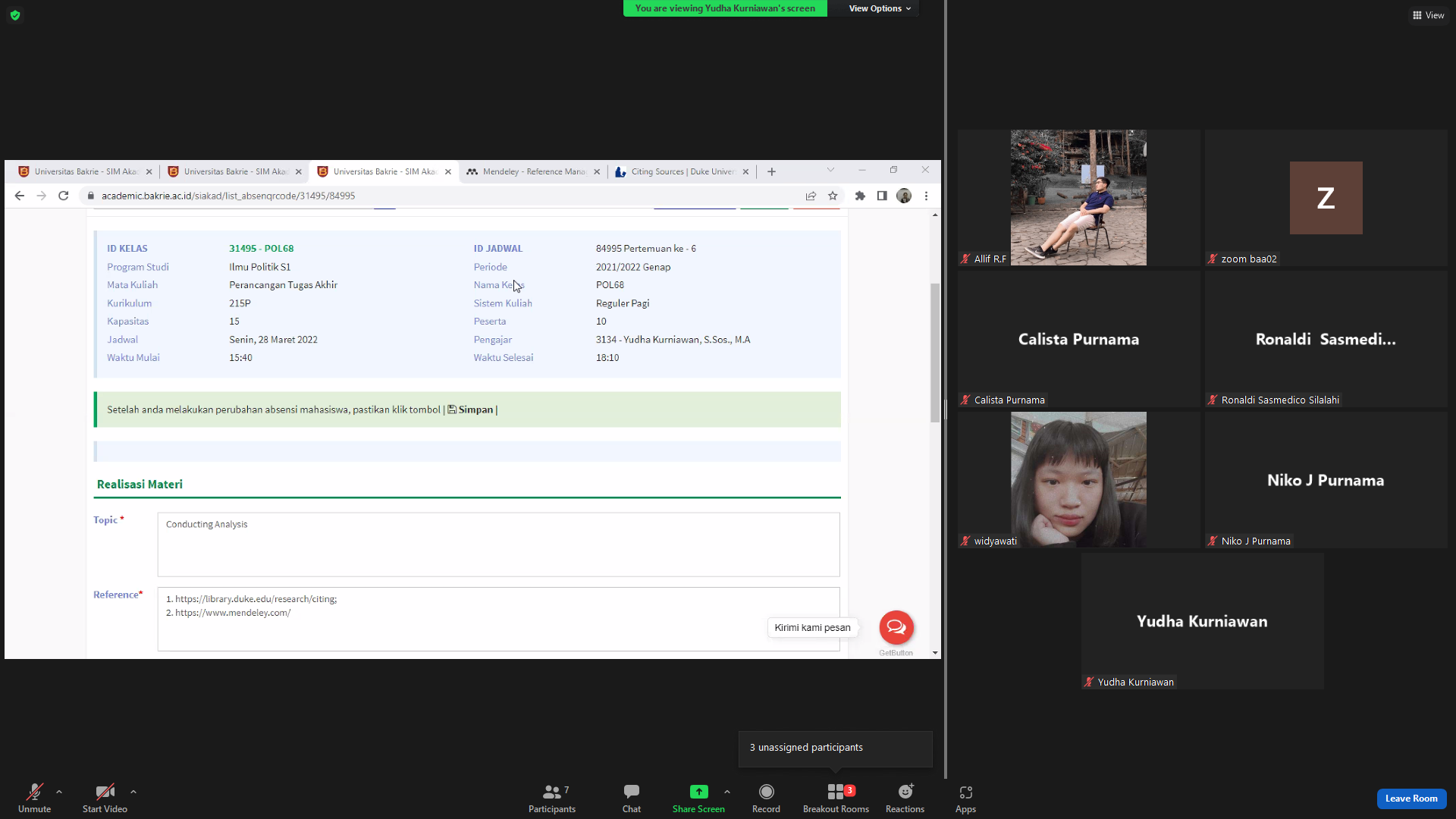The height and width of the screenshot is (819, 1456).
Task: Open a new browser tab
Action: [x=771, y=171]
